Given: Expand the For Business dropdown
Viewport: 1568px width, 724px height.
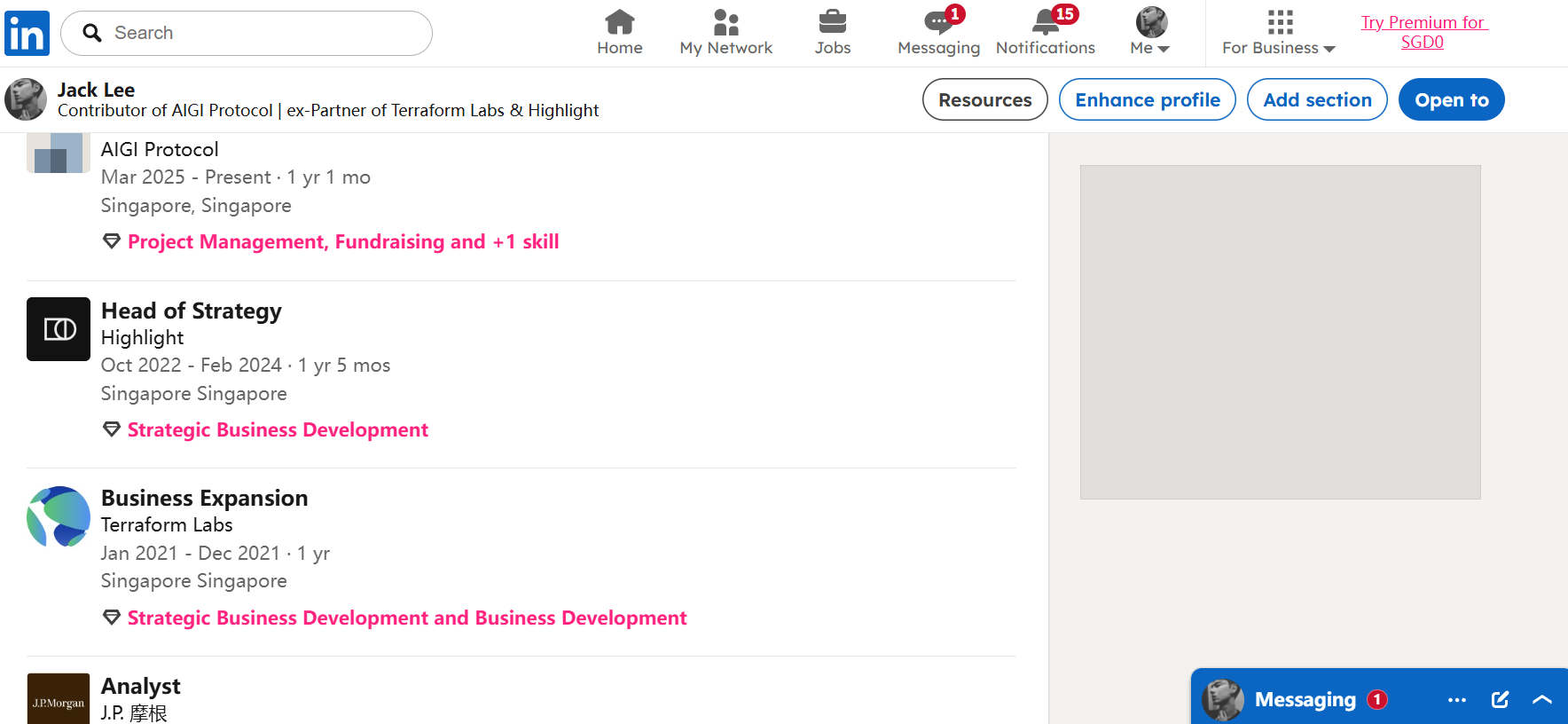Looking at the screenshot, I should (x=1279, y=48).
